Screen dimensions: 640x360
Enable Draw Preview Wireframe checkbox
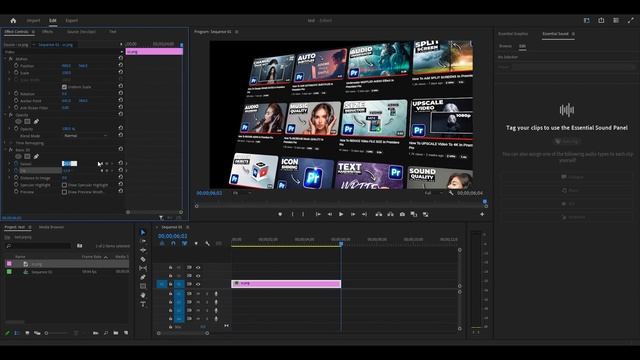coord(64,192)
